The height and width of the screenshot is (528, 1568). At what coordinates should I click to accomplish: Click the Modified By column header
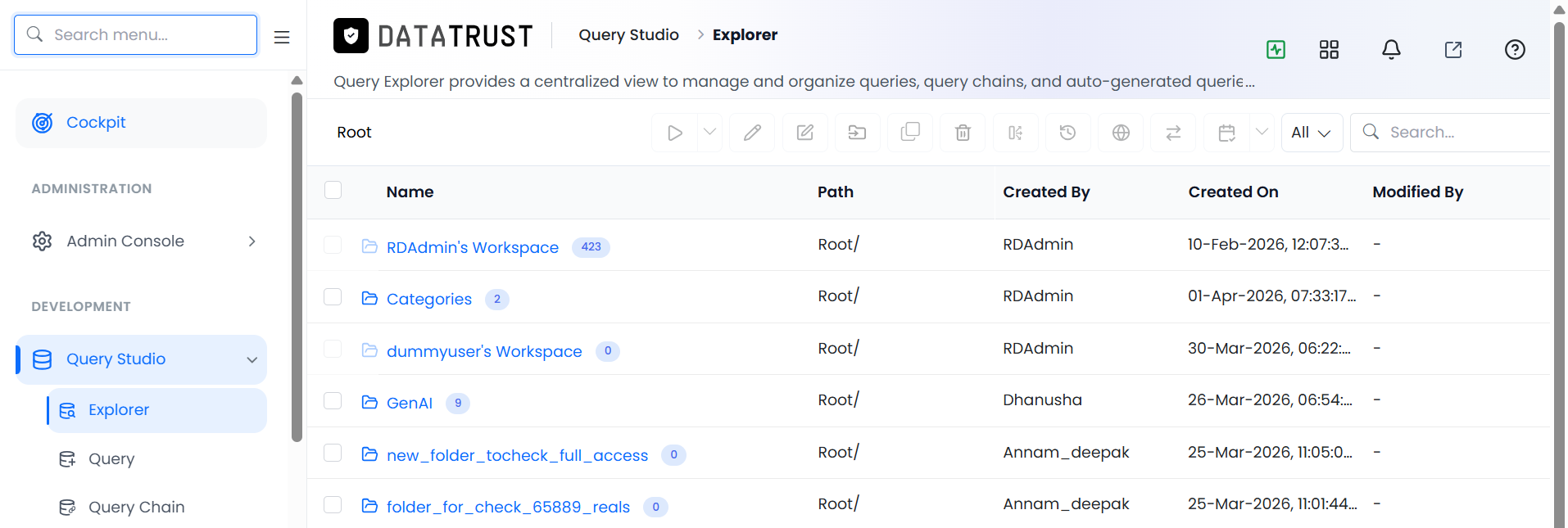1418,192
